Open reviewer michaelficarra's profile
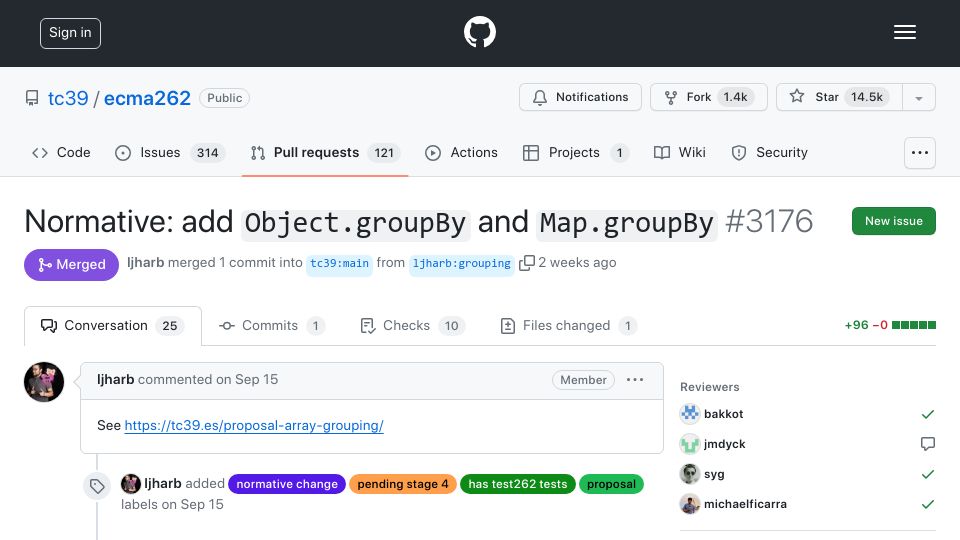The width and height of the screenshot is (960, 540). (x=745, y=504)
